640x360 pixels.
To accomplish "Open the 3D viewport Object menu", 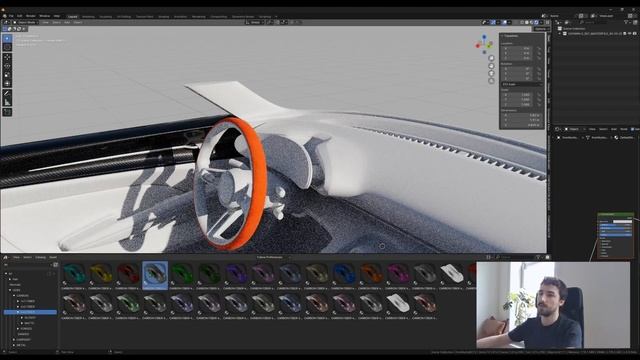I will [x=78, y=22].
